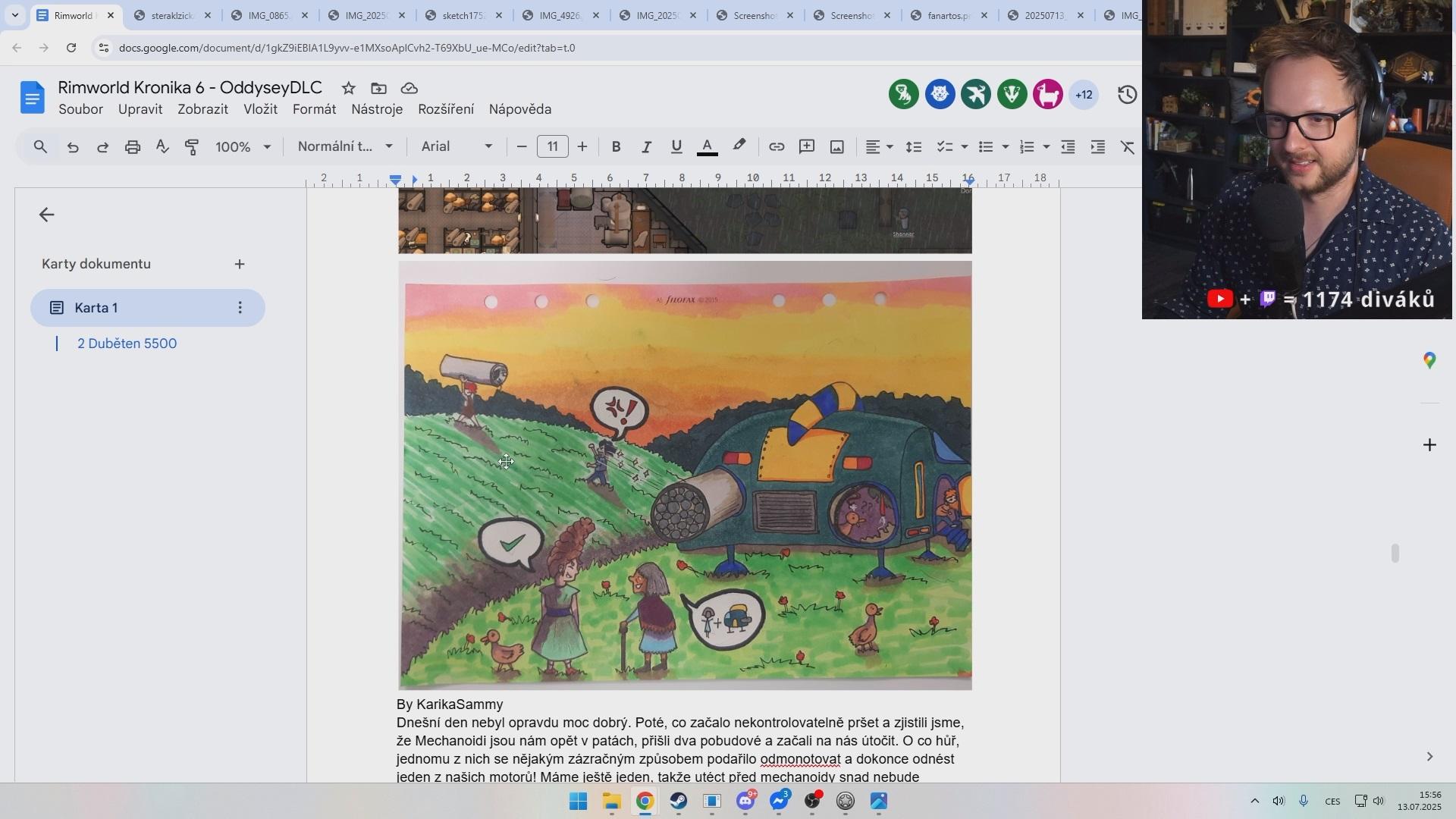Image resolution: width=1456 pixels, height=819 pixels.
Task: Open the highlight color picker
Action: (739, 147)
